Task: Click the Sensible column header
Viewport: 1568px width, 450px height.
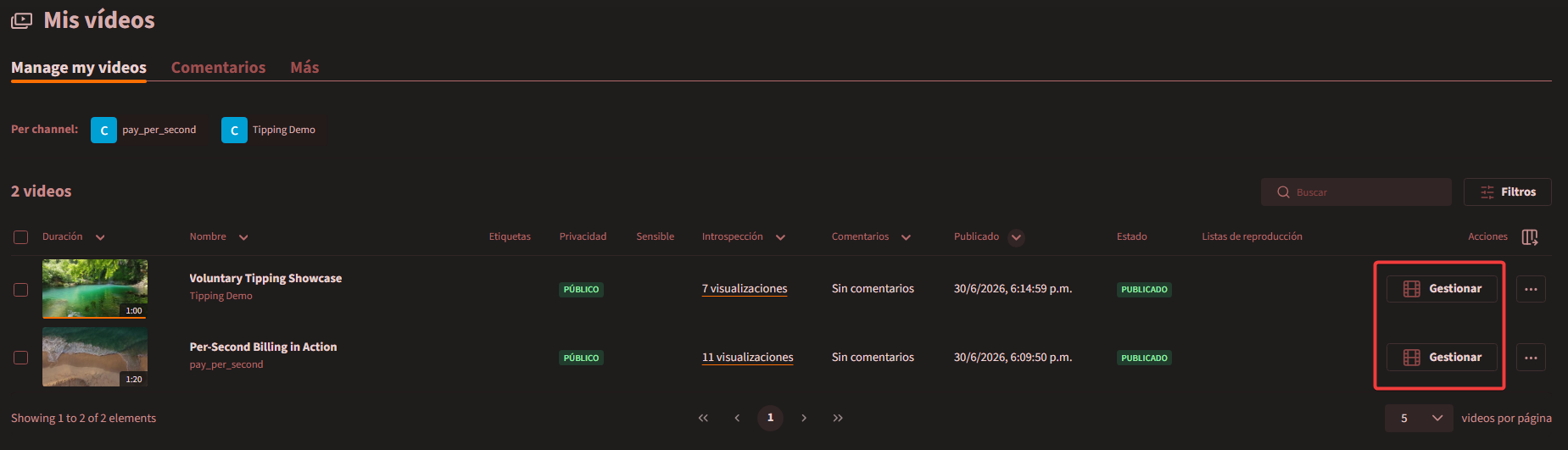Action: [656, 237]
